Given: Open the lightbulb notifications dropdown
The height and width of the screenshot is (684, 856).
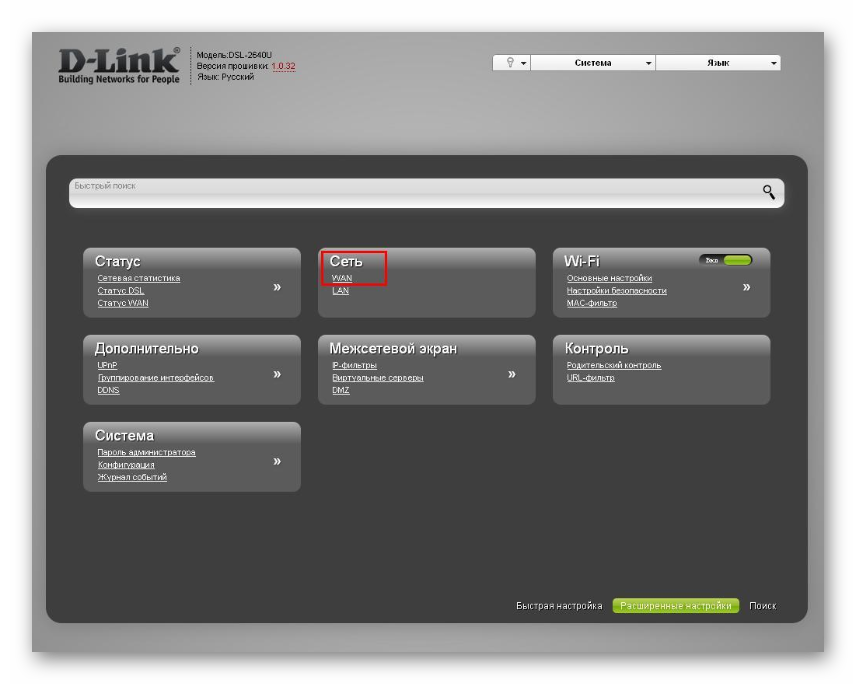Looking at the screenshot, I should click(x=511, y=63).
